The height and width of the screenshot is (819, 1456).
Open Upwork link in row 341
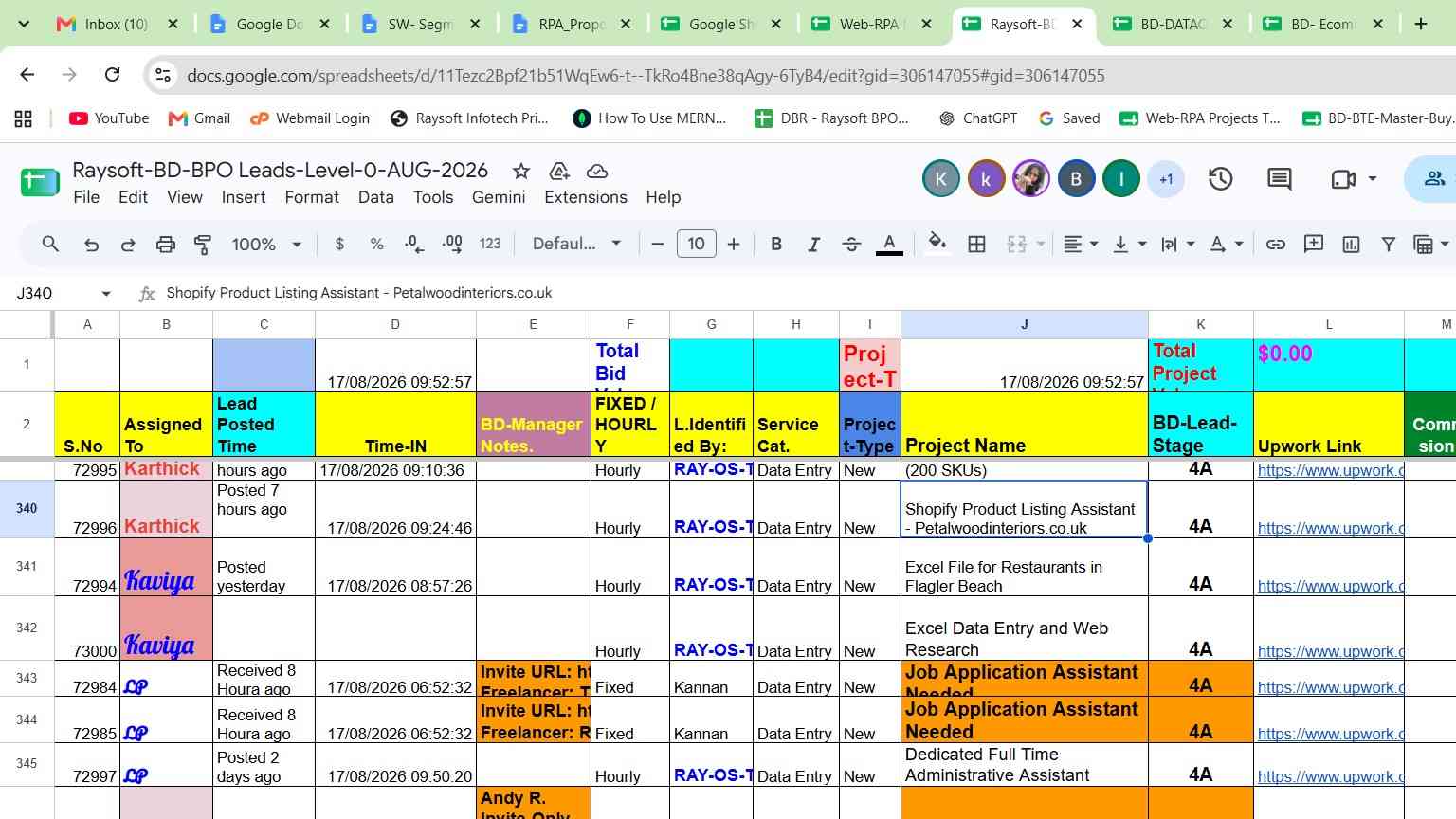[x=1330, y=586]
